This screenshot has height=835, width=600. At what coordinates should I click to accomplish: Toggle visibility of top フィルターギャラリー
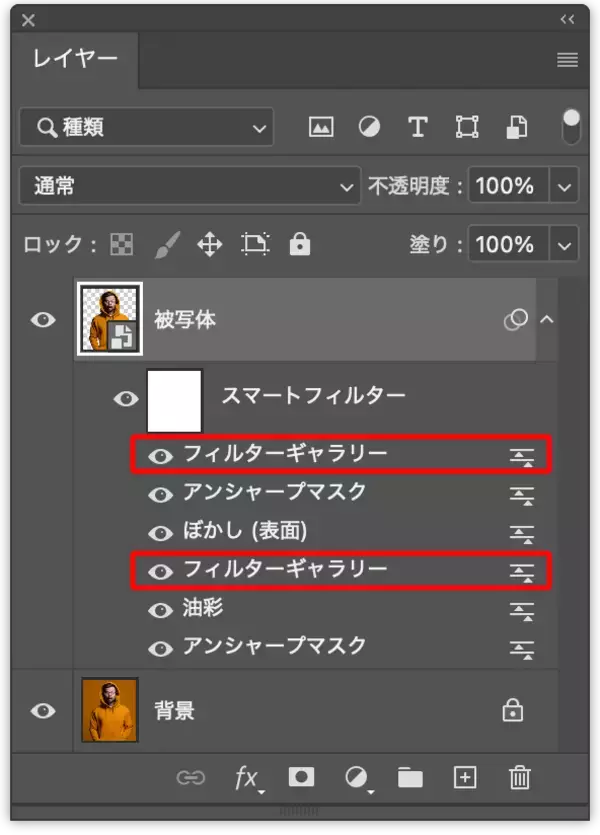point(160,456)
